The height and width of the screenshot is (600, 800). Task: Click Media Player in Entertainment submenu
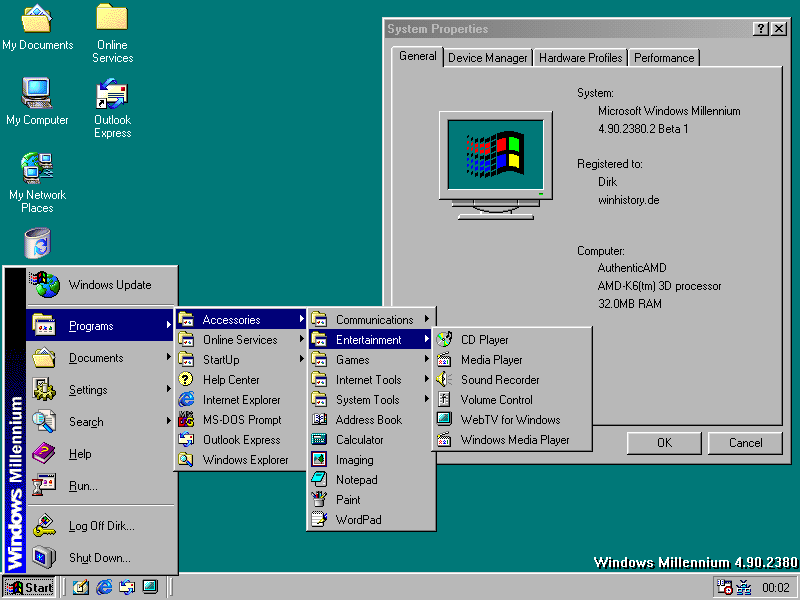pos(512,360)
